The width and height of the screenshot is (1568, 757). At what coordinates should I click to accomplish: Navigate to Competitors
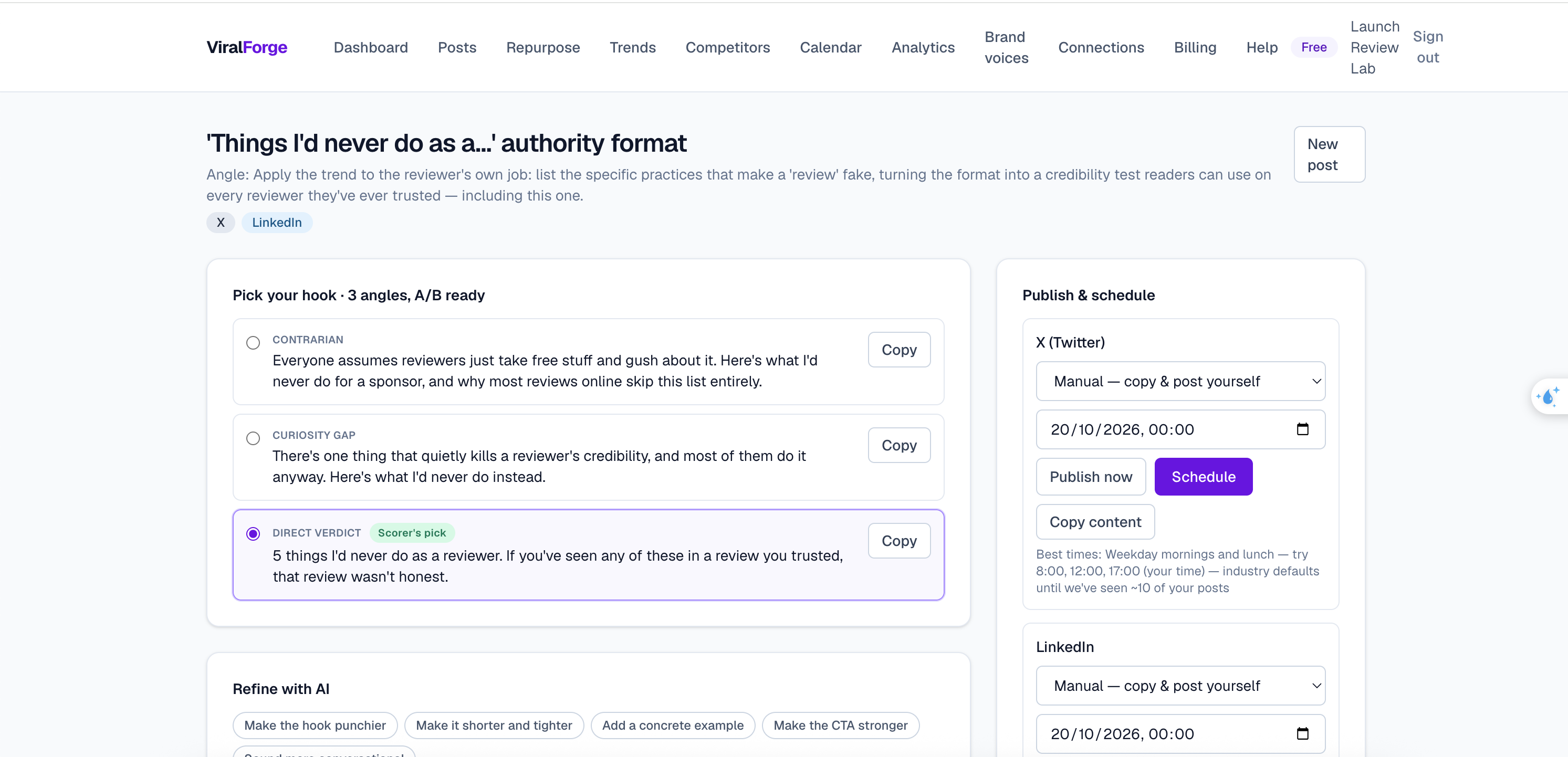coord(727,47)
